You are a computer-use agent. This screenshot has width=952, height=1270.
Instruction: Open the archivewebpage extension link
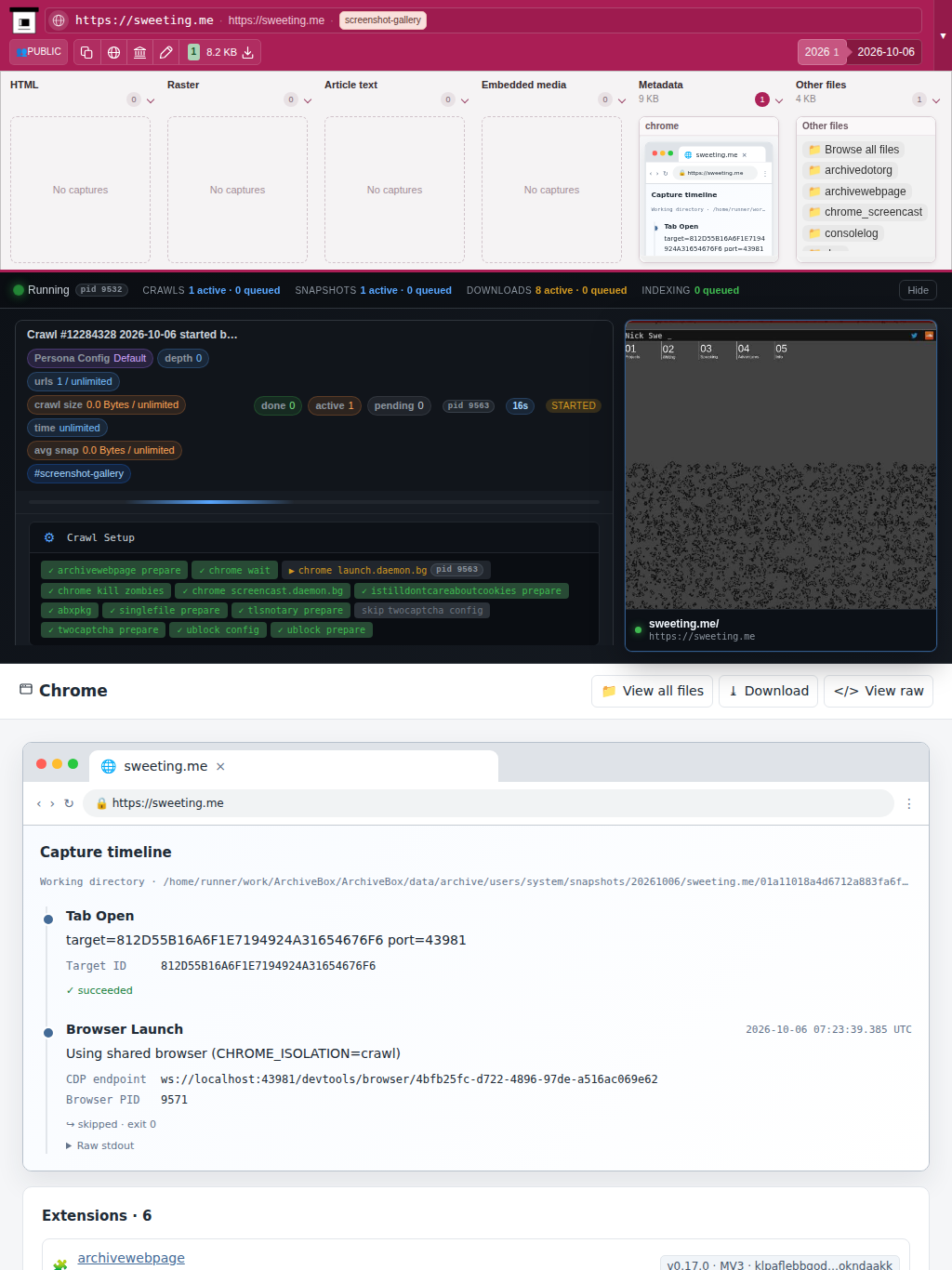click(131, 1258)
